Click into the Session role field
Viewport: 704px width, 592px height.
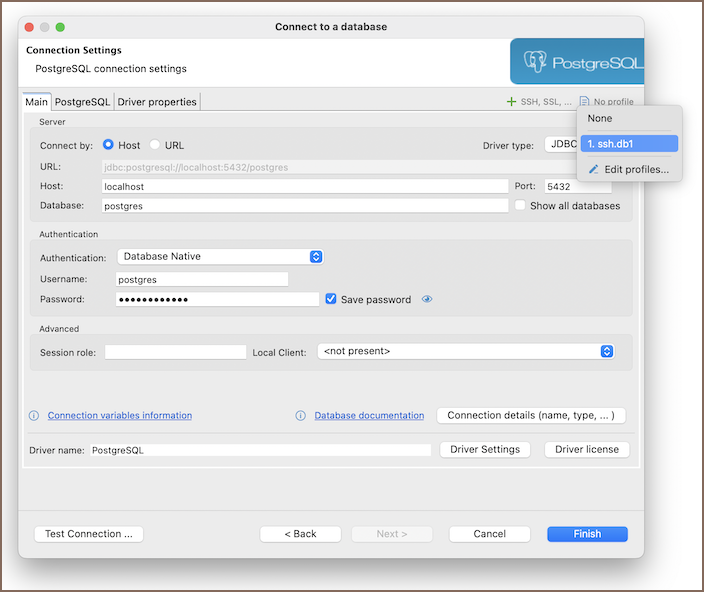point(175,352)
